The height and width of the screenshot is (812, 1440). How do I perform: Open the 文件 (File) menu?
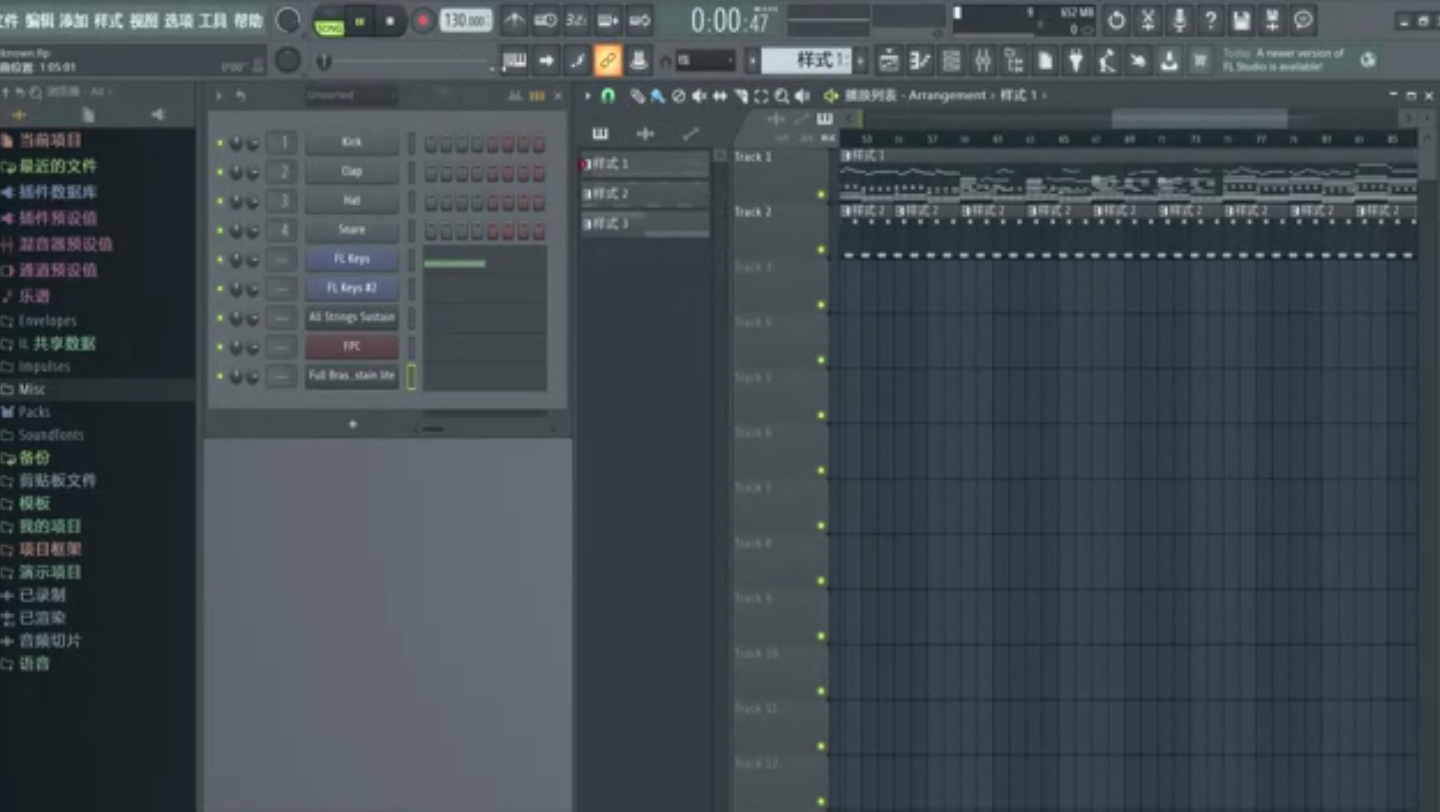tap(9, 20)
